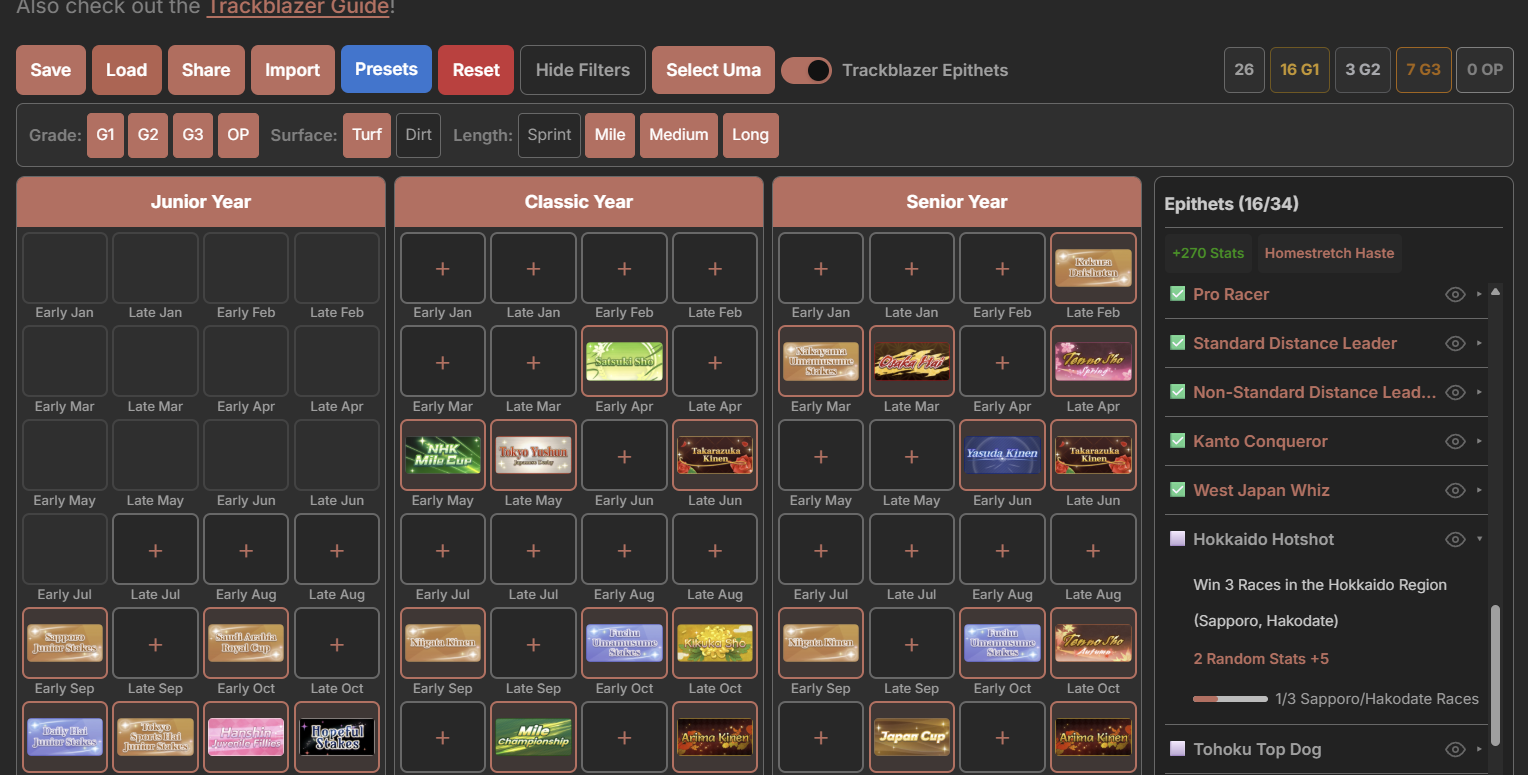Expand the Pro Racer epithet details
1528x775 pixels.
click(x=1480, y=294)
